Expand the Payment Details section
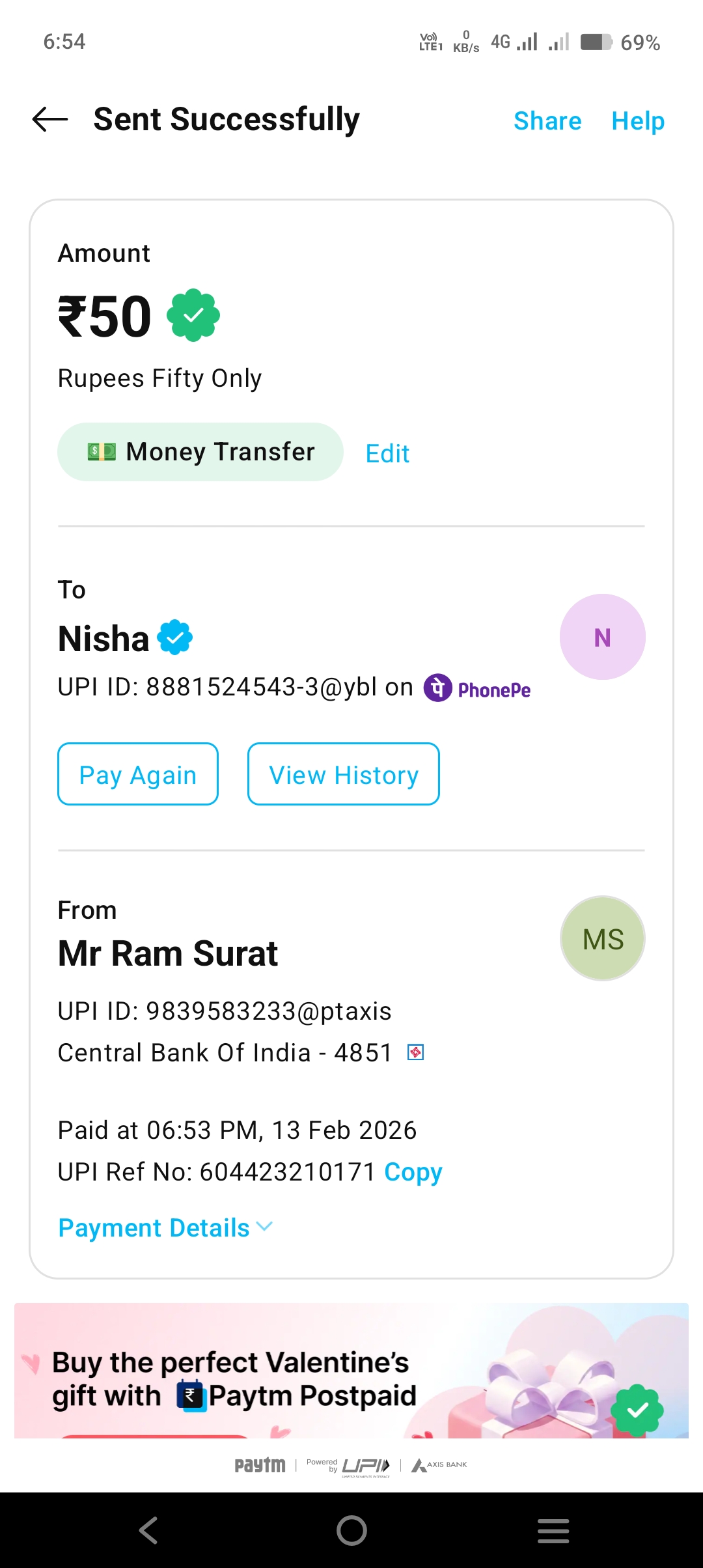The image size is (703, 1568). point(165,1227)
